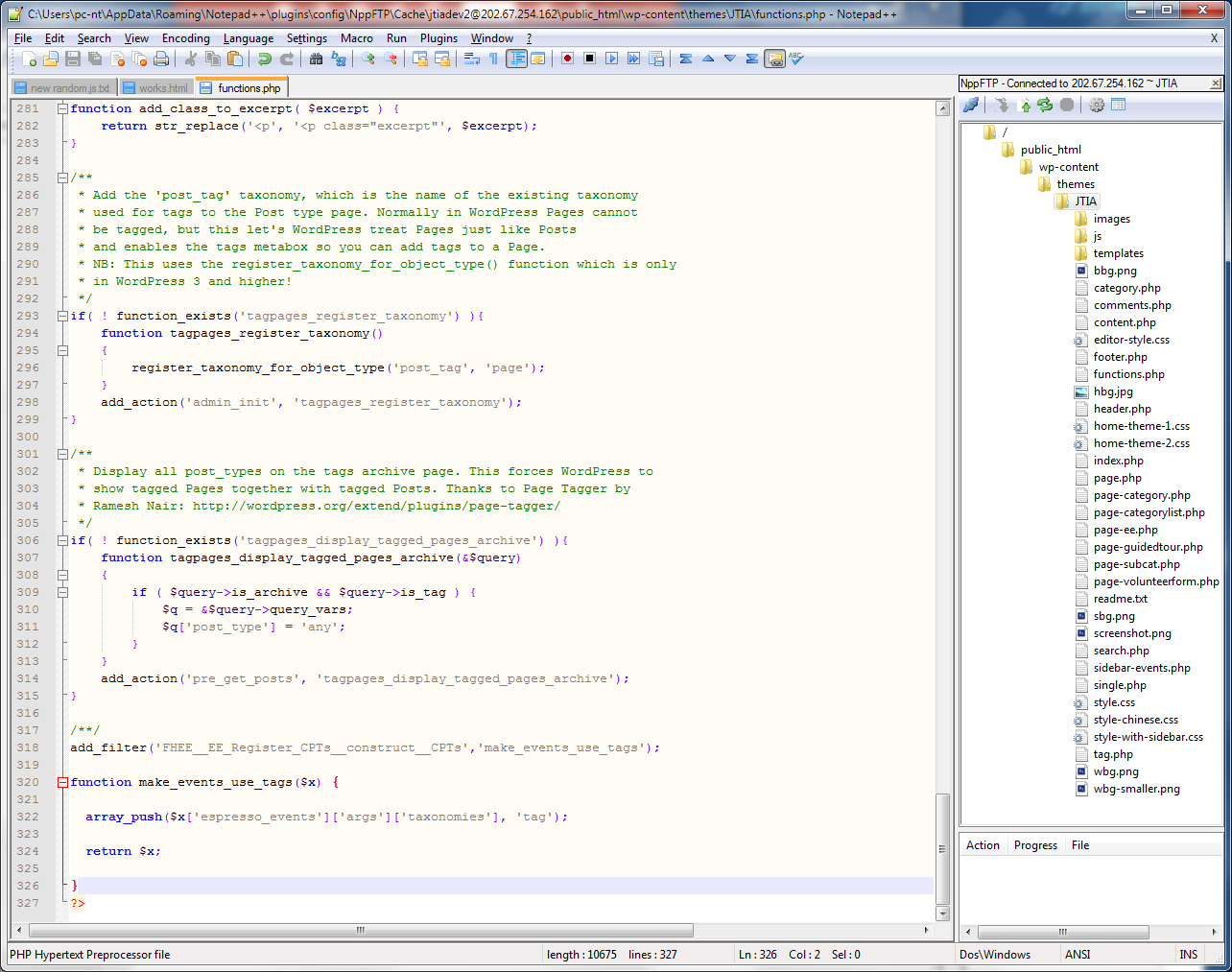Collapse the red fold marker at line 320
The height and width of the screenshot is (972, 1232).
[x=62, y=782]
